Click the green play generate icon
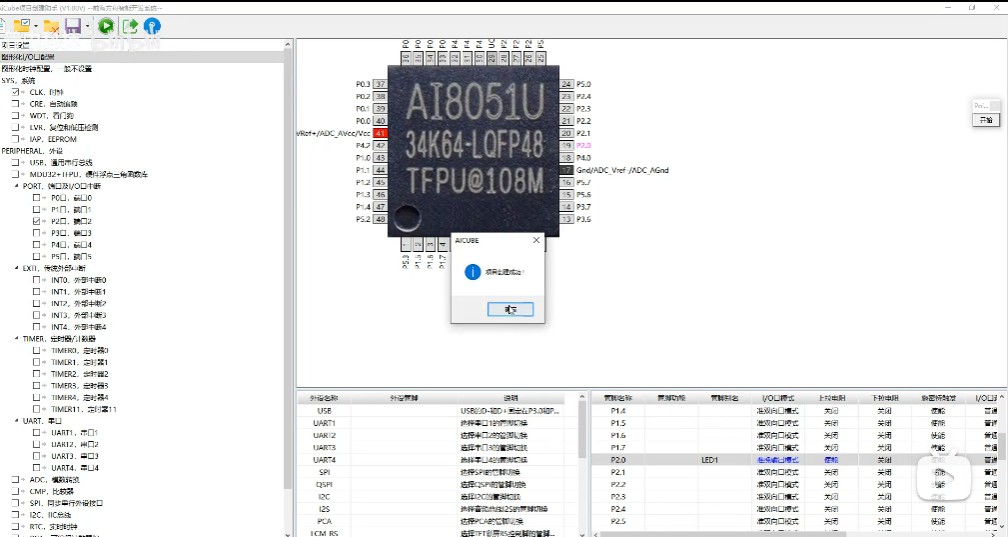1008x537 pixels. (106, 26)
